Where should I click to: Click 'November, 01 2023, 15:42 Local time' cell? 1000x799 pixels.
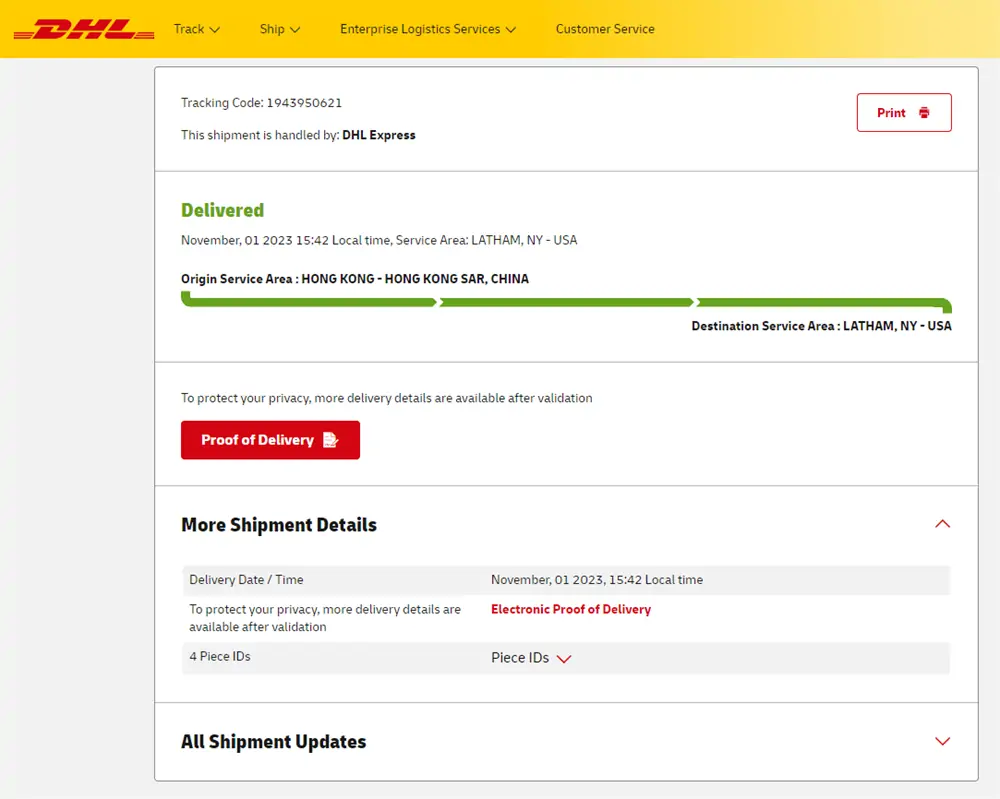pyautogui.click(x=597, y=580)
